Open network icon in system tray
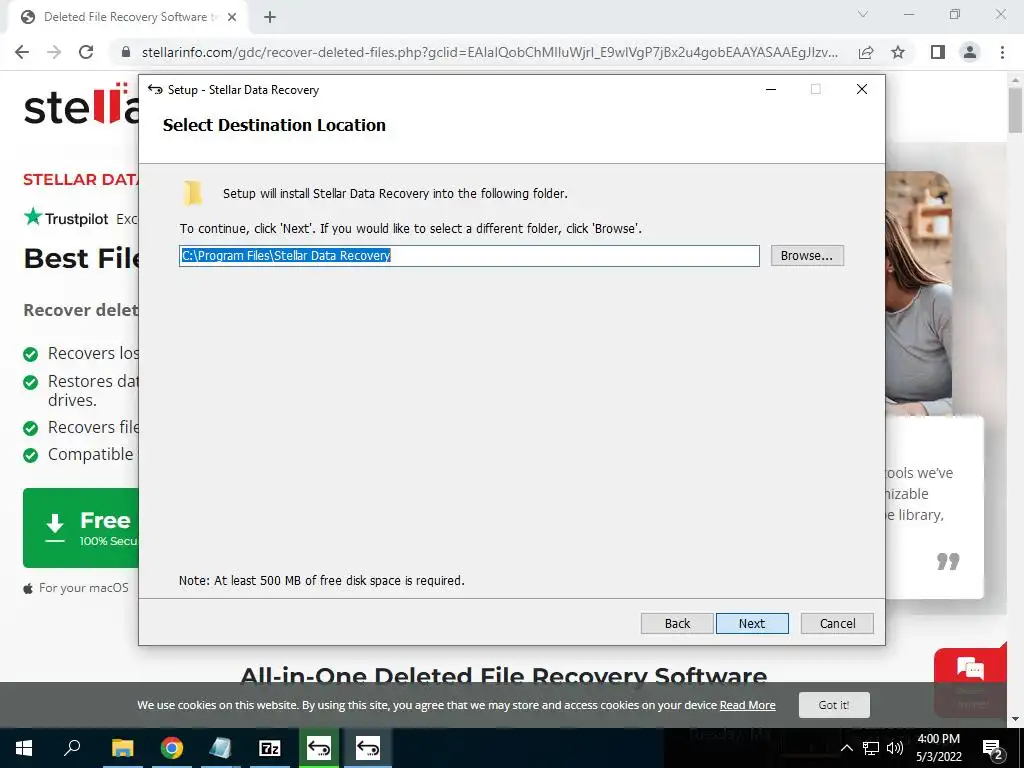This screenshot has height=768, width=1024. pos(871,748)
